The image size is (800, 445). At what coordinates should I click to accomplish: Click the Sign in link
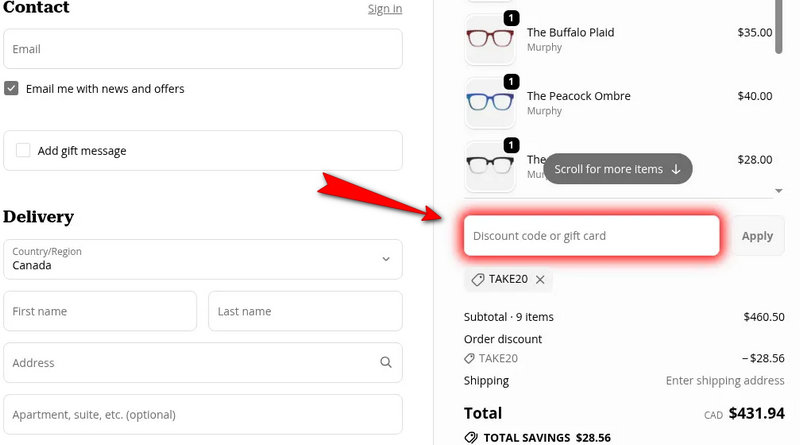pos(385,9)
